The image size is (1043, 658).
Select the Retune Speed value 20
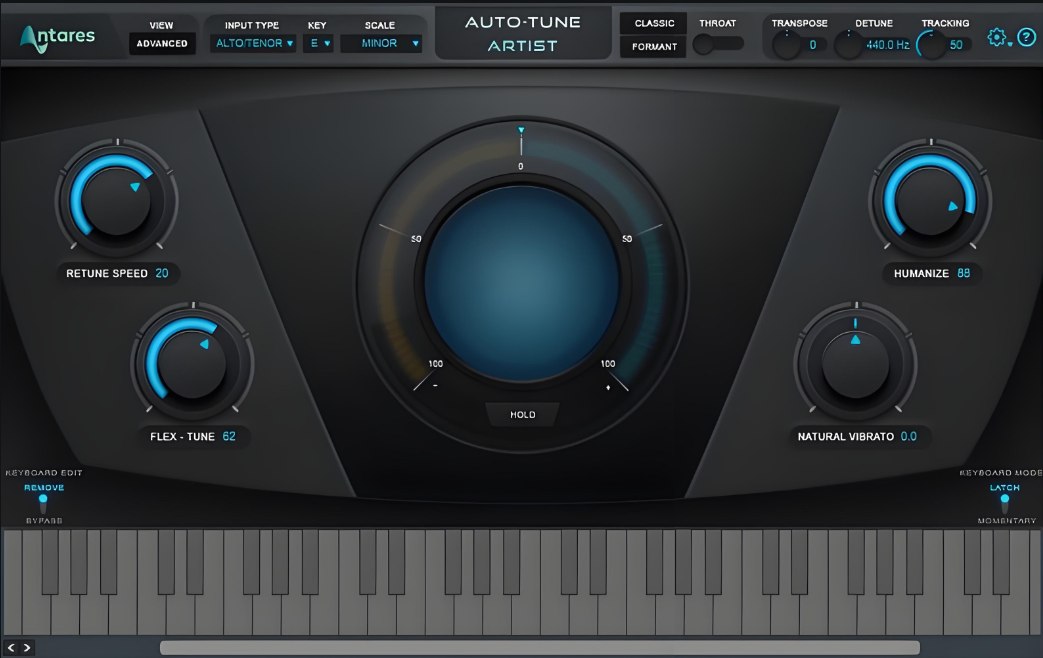tap(162, 273)
